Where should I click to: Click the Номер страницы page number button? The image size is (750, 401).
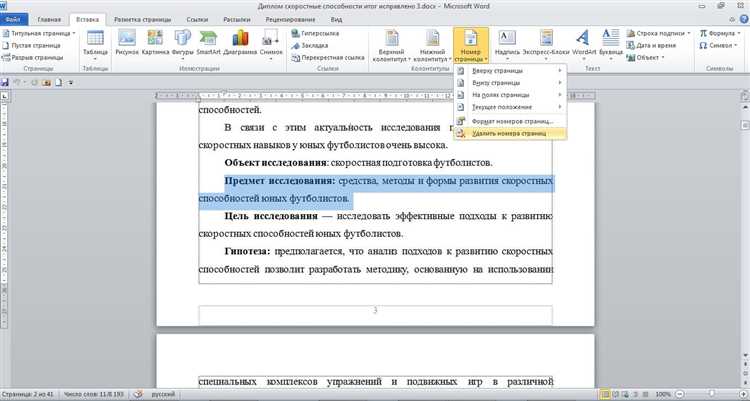pyautogui.click(x=471, y=45)
